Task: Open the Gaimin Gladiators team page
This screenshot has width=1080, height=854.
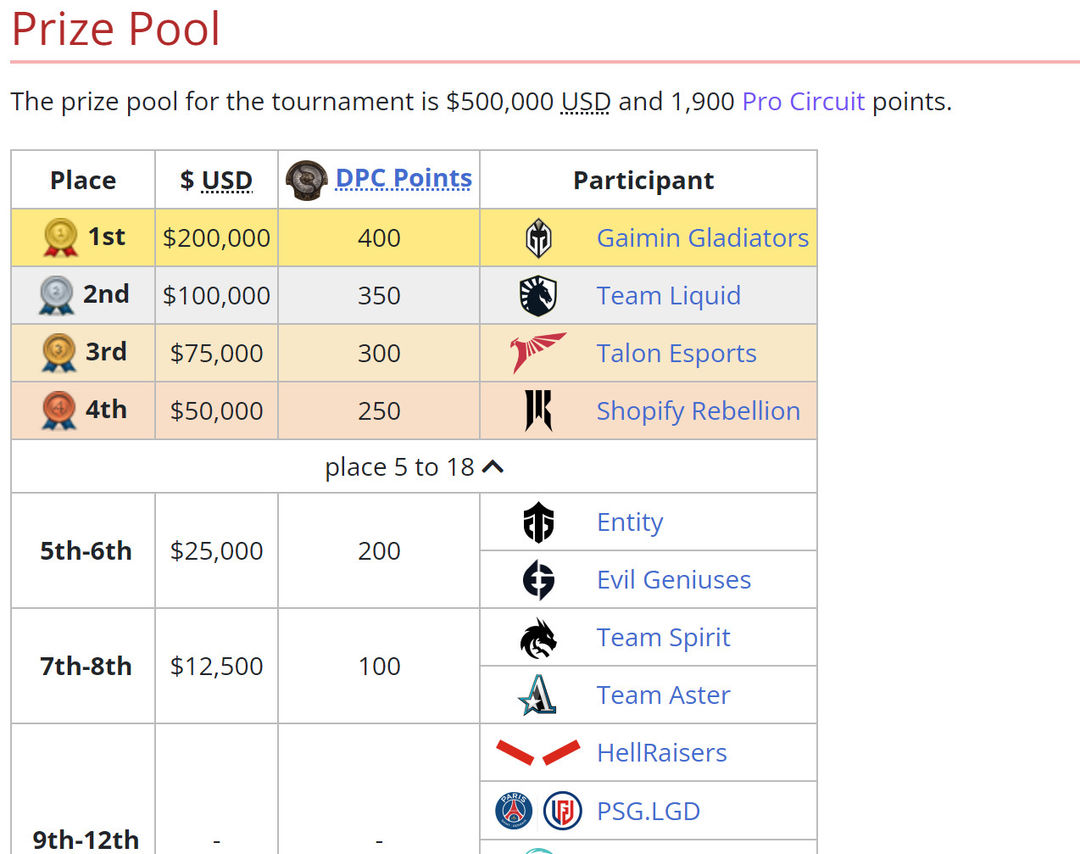Action: point(703,238)
